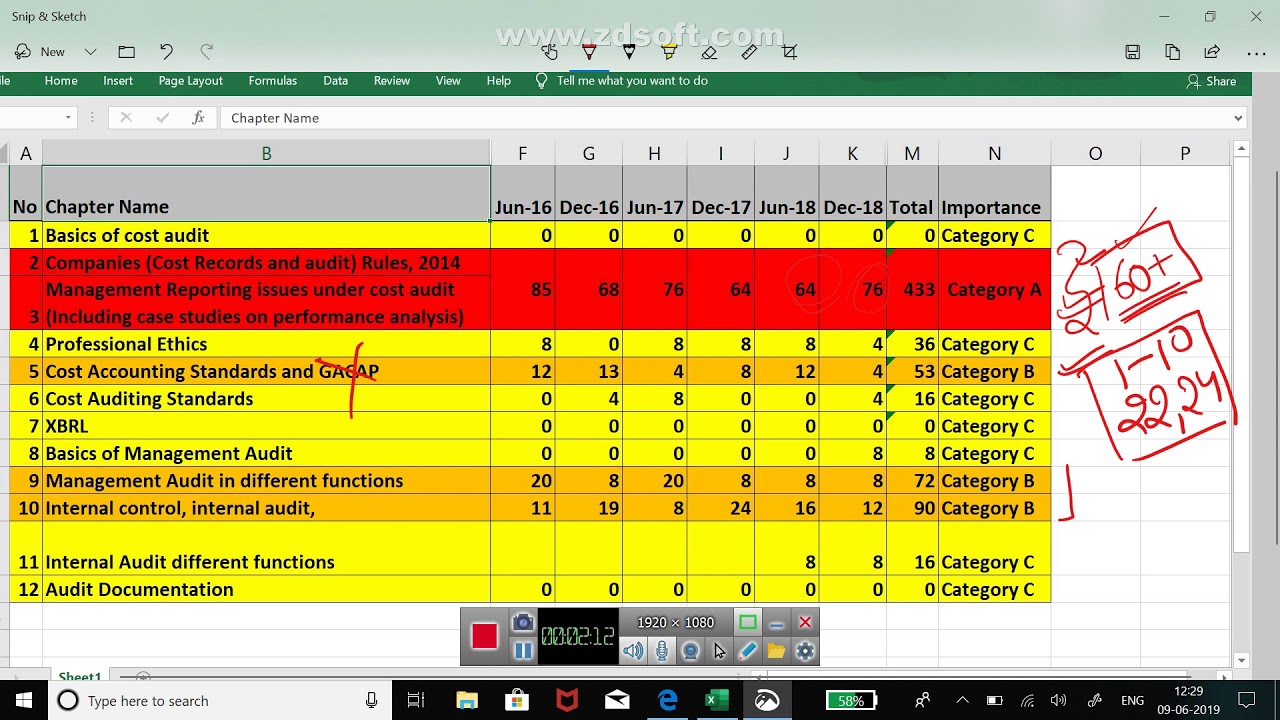The height and width of the screenshot is (720, 1280).
Task: Click the Type here to search box
Action: 220,701
